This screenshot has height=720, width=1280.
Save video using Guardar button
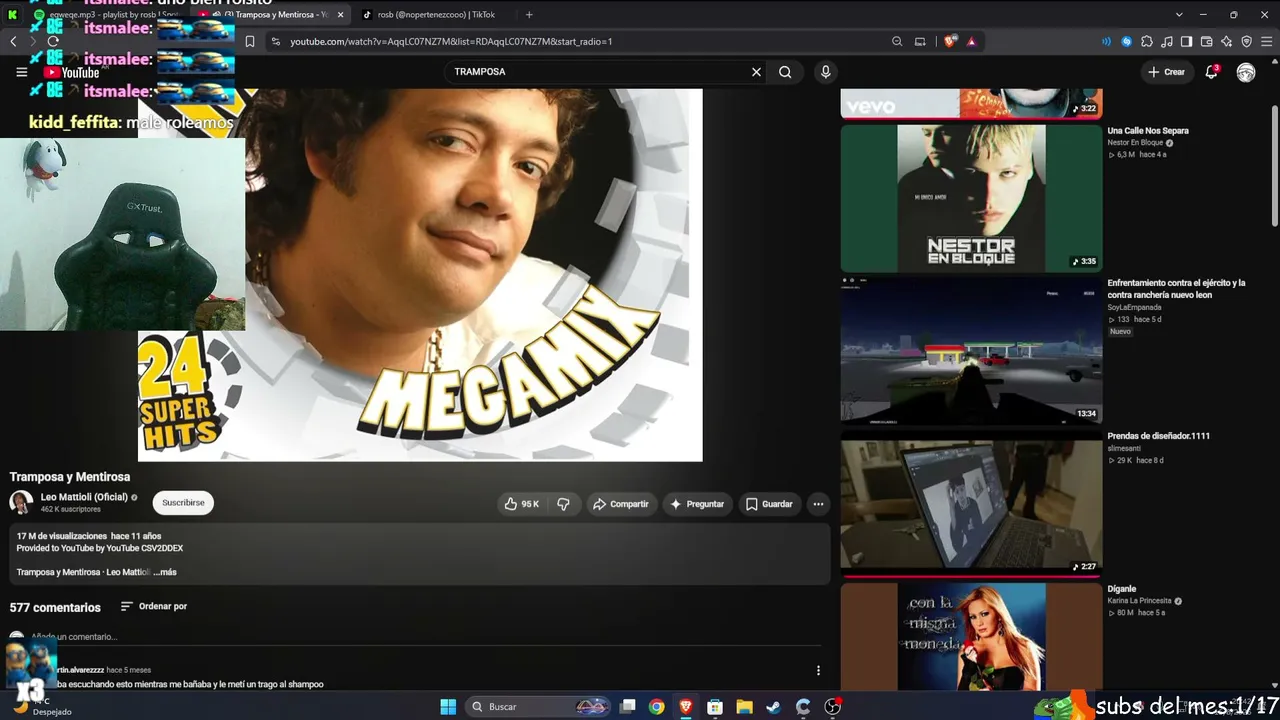coord(769,504)
